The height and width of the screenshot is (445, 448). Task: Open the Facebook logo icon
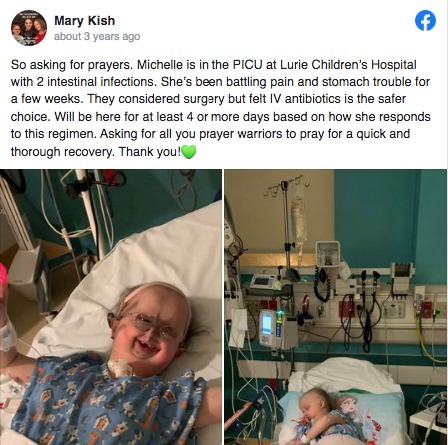(x=425, y=21)
